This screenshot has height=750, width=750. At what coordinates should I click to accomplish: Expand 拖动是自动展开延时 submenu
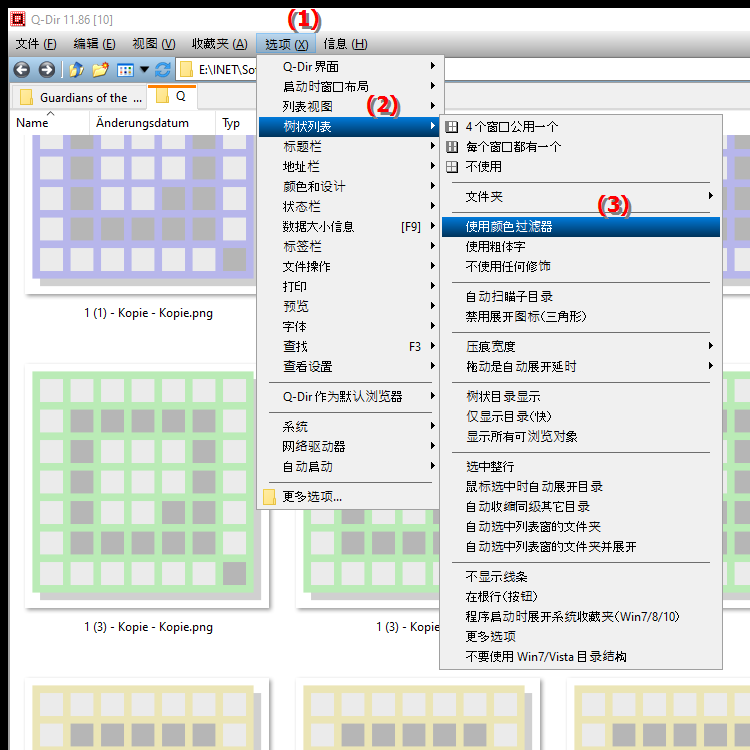580,366
